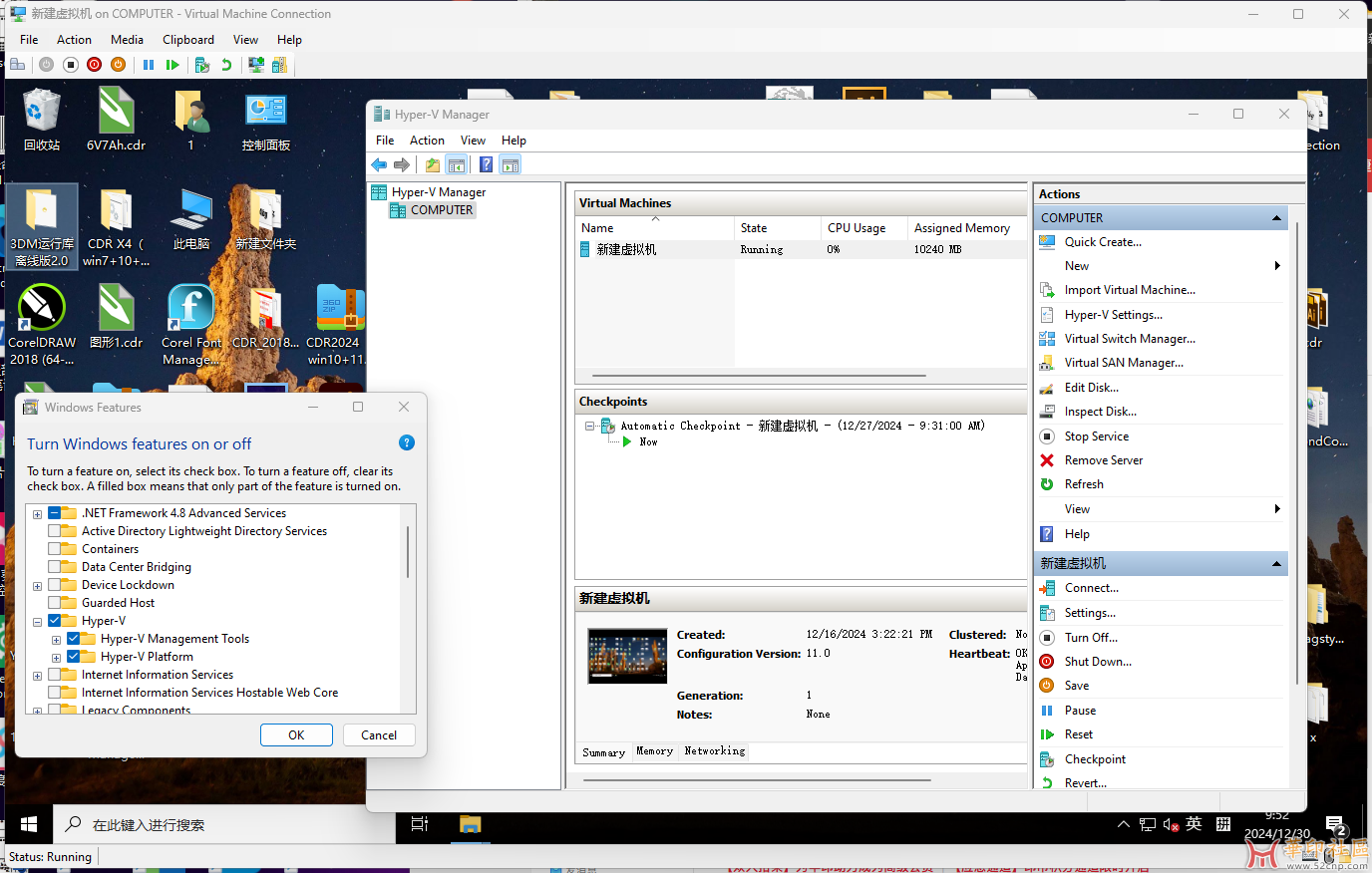1372x873 pixels.
Task: Click OK in Windows Features dialog
Action: (x=296, y=734)
